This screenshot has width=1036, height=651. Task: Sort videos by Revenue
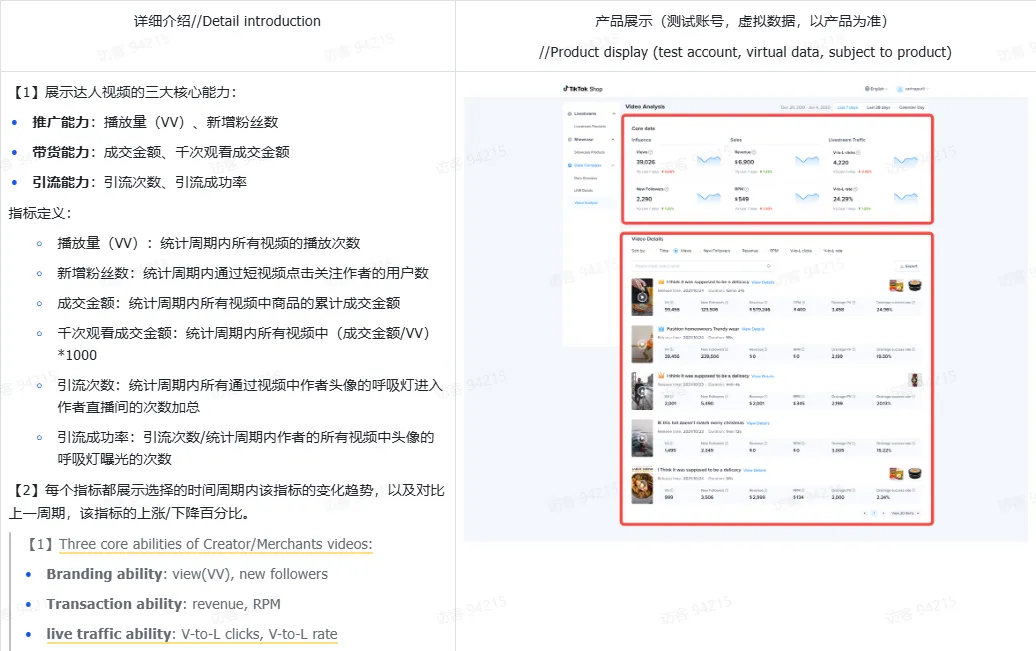coord(748,250)
